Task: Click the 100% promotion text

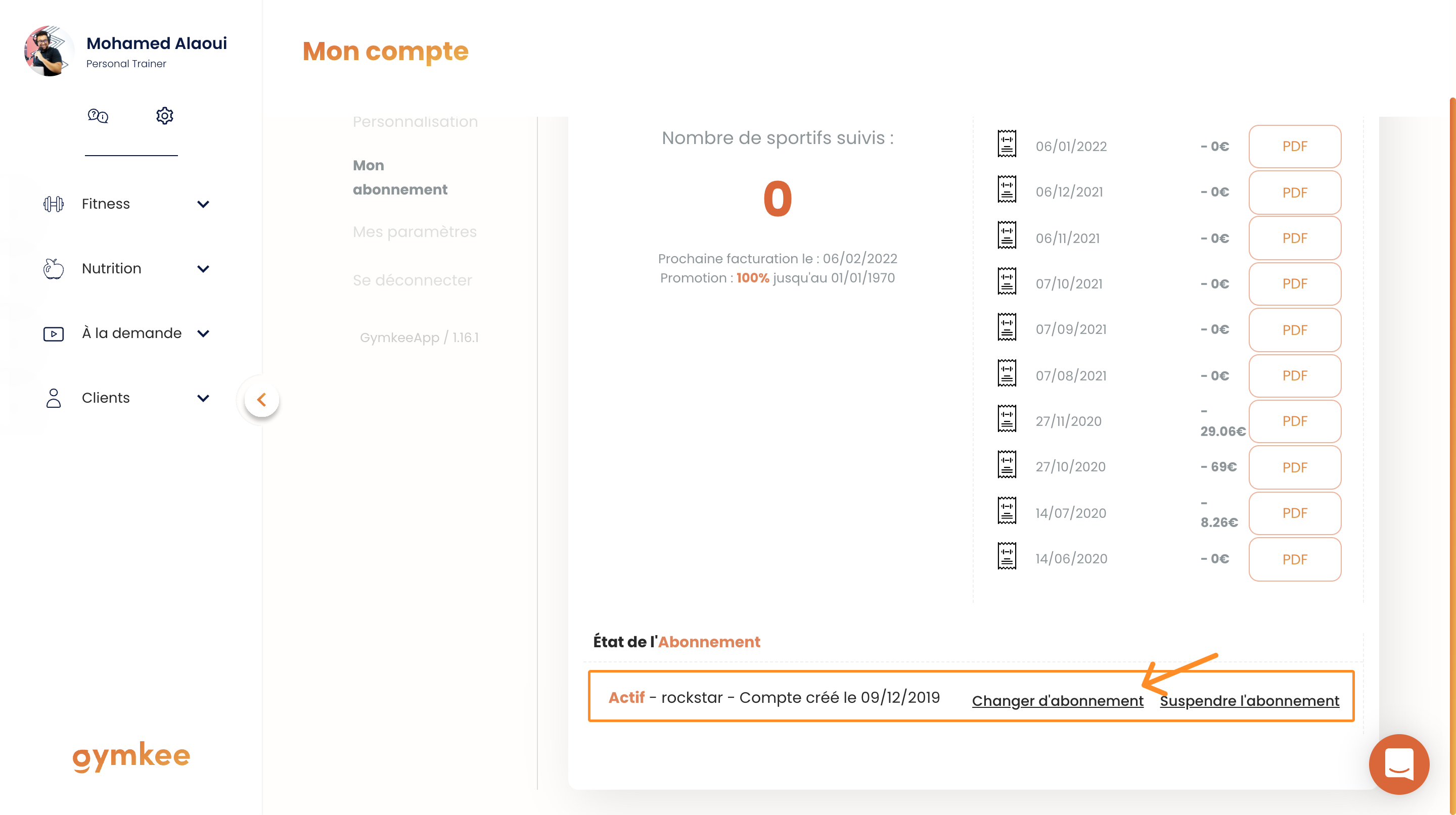Action: tap(752, 278)
